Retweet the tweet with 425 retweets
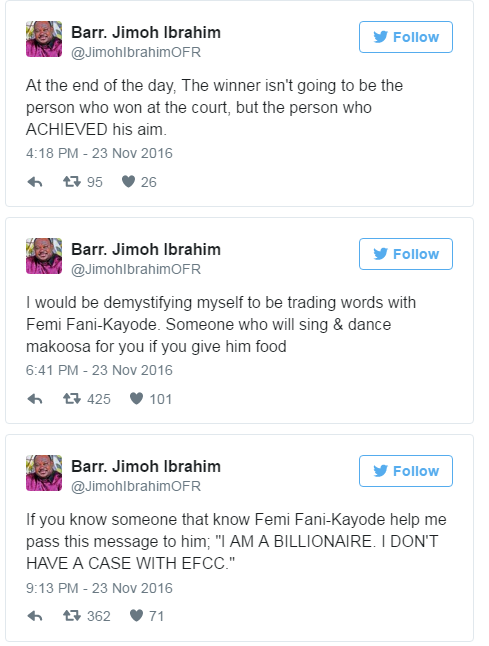This screenshot has height=646, width=489. (72, 399)
